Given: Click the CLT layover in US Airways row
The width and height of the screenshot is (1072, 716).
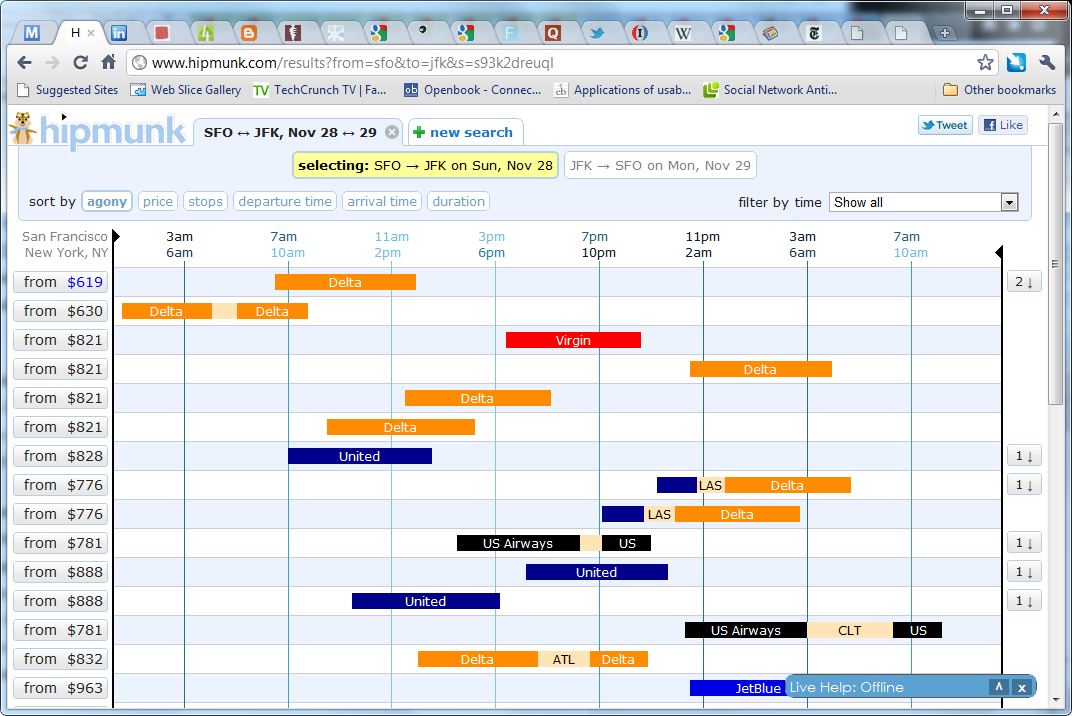Looking at the screenshot, I should (850, 631).
